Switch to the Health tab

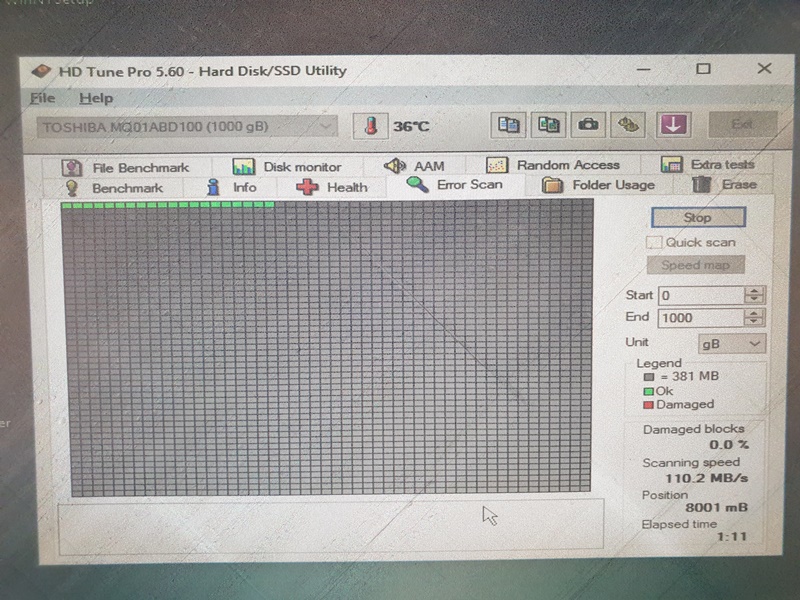[x=332, y=187]
